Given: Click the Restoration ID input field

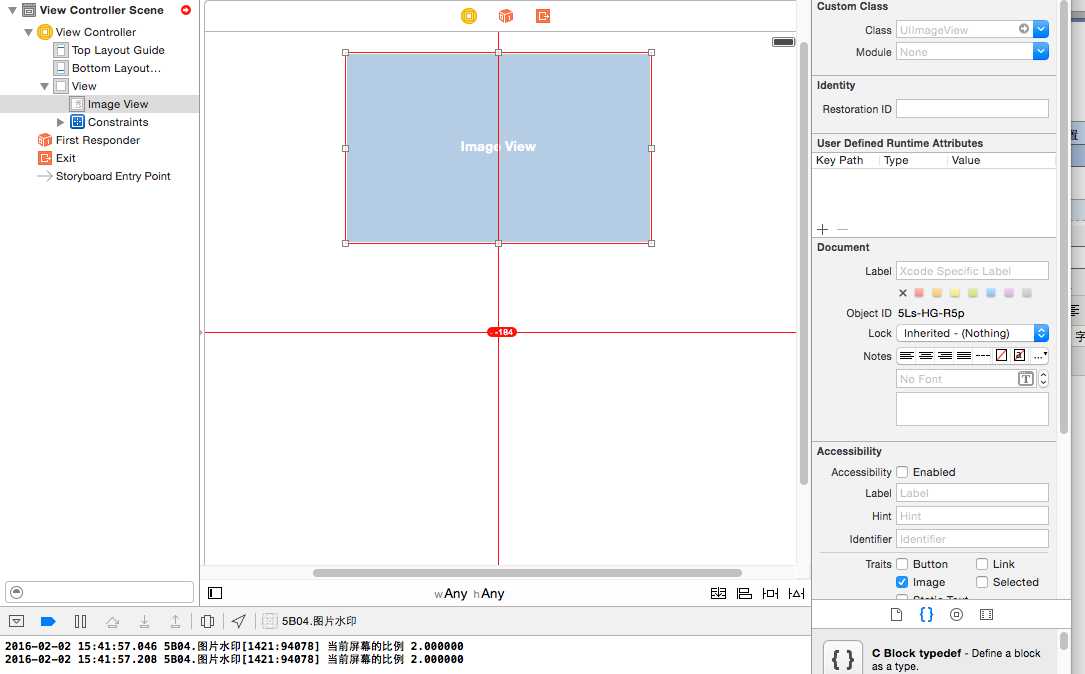Looking at the screenshot, I should [x=972, y=109].
